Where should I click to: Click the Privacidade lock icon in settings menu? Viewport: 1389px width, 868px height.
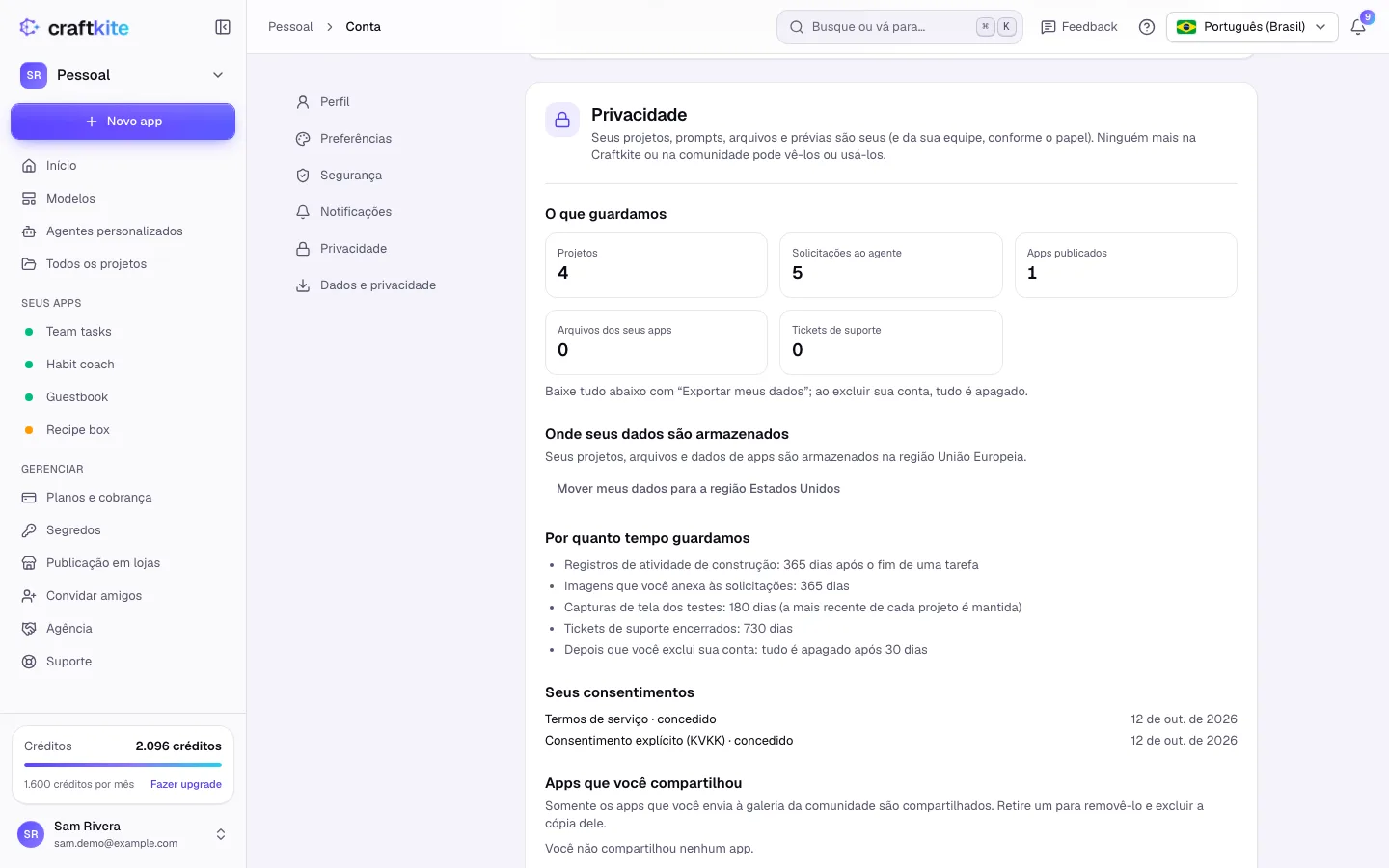(x=303, y=249)
